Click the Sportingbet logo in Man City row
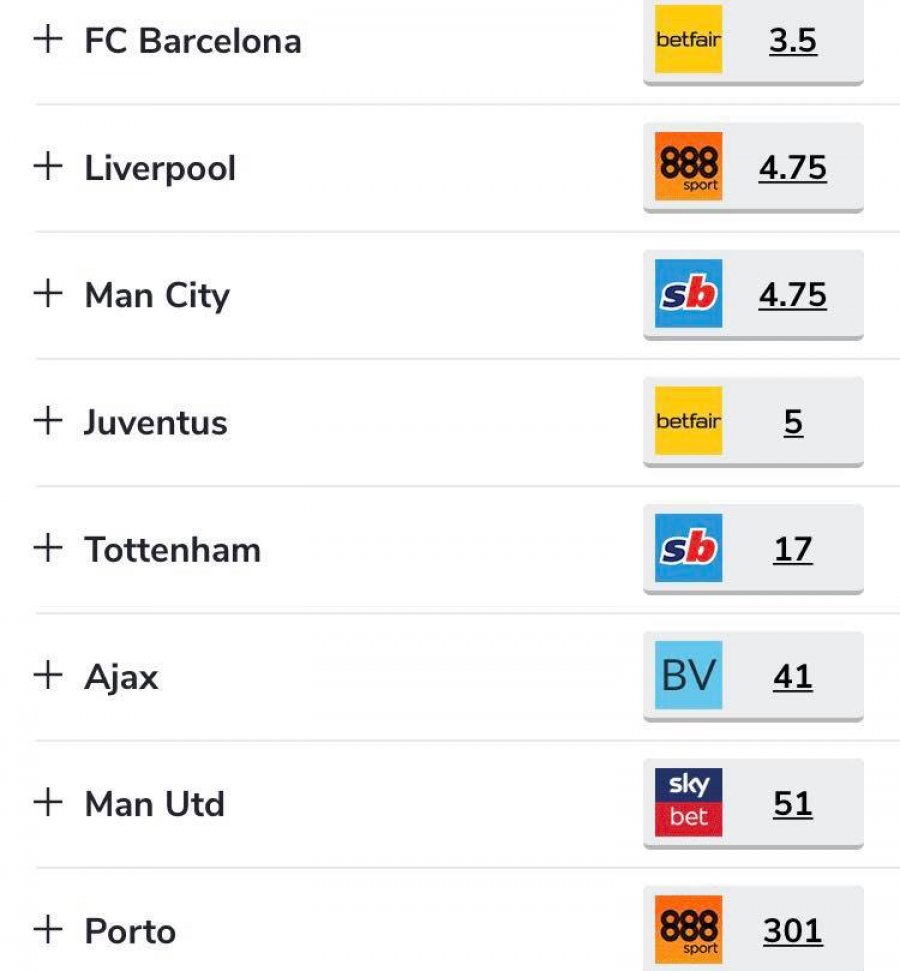Screen dimensions: 900x971 tap(688, 294)
